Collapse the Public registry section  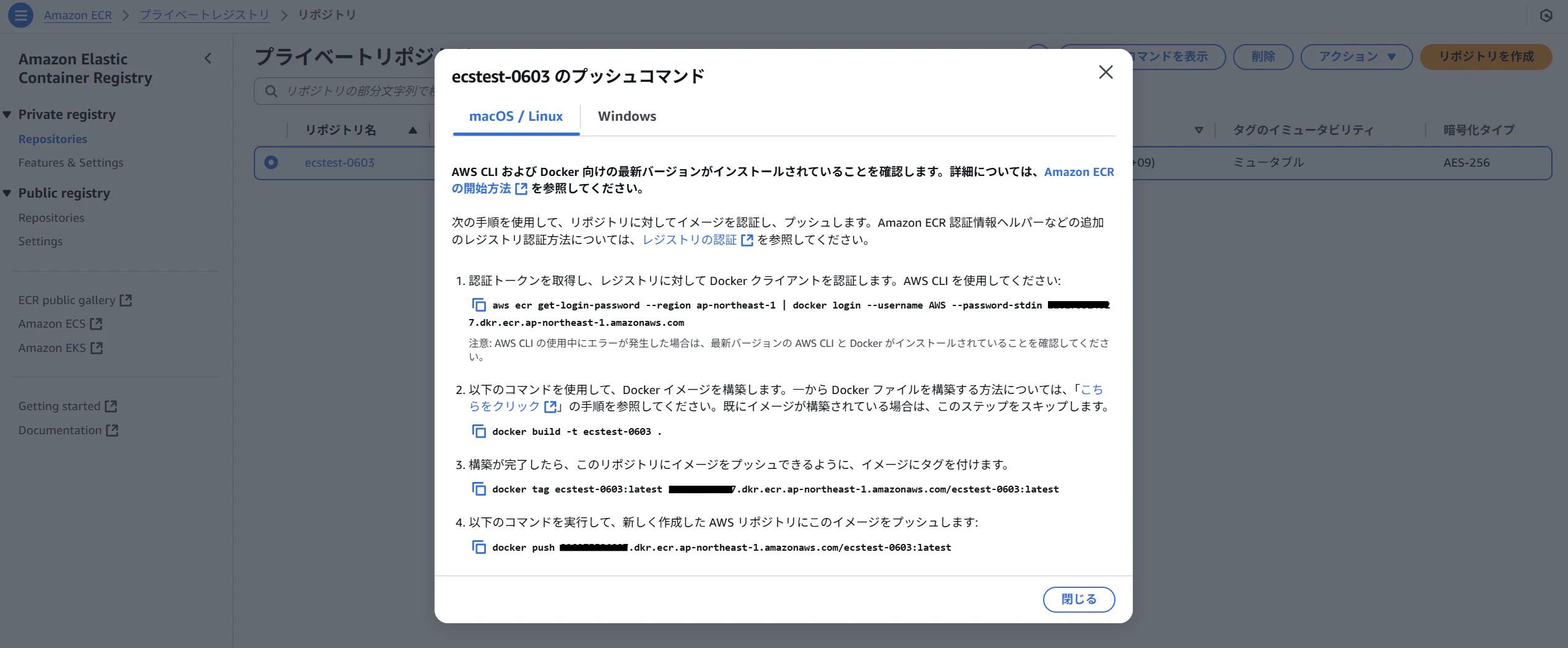(x=7, y=193)
